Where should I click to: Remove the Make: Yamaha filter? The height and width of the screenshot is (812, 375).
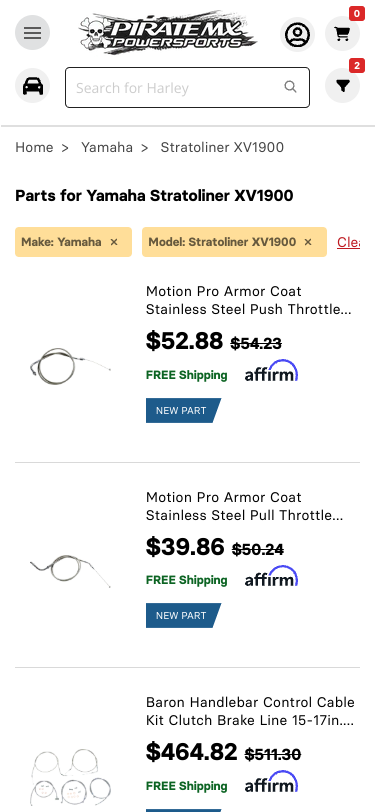click(x=114, y=242)
